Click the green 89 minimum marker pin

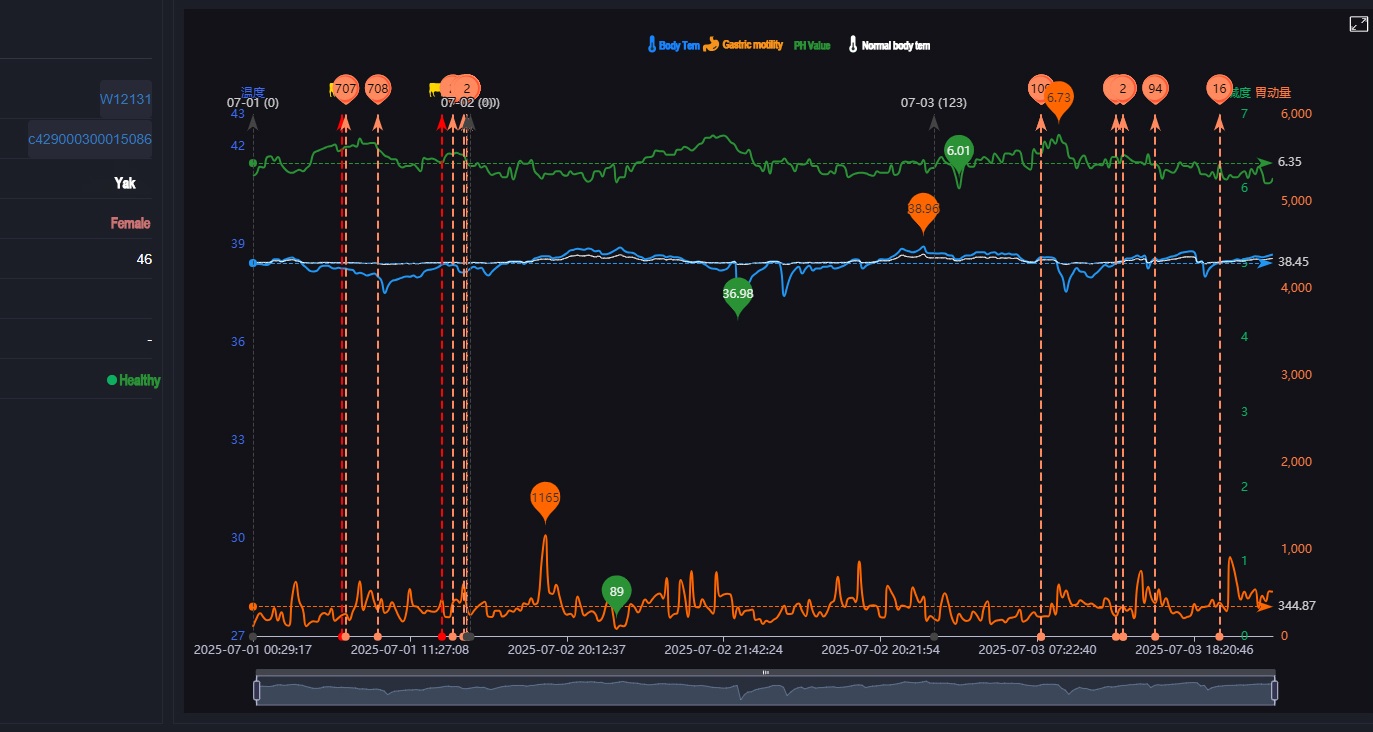617,591
